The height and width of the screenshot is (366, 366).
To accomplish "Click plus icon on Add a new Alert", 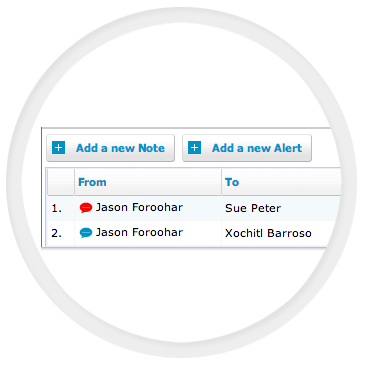I will 195,148.
